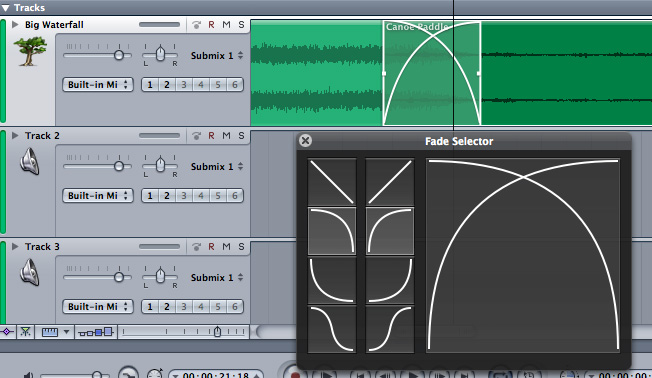Pick the concave fade-in shape

390,280
